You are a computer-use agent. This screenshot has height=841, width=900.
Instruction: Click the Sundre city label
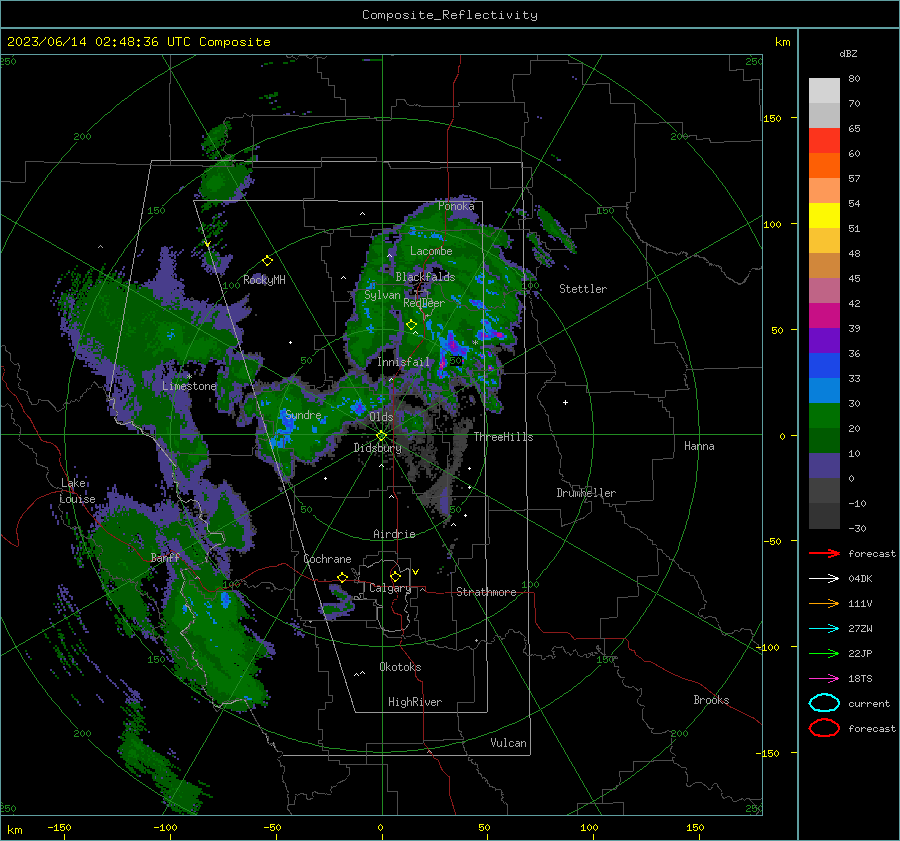(x=303, y=414)
